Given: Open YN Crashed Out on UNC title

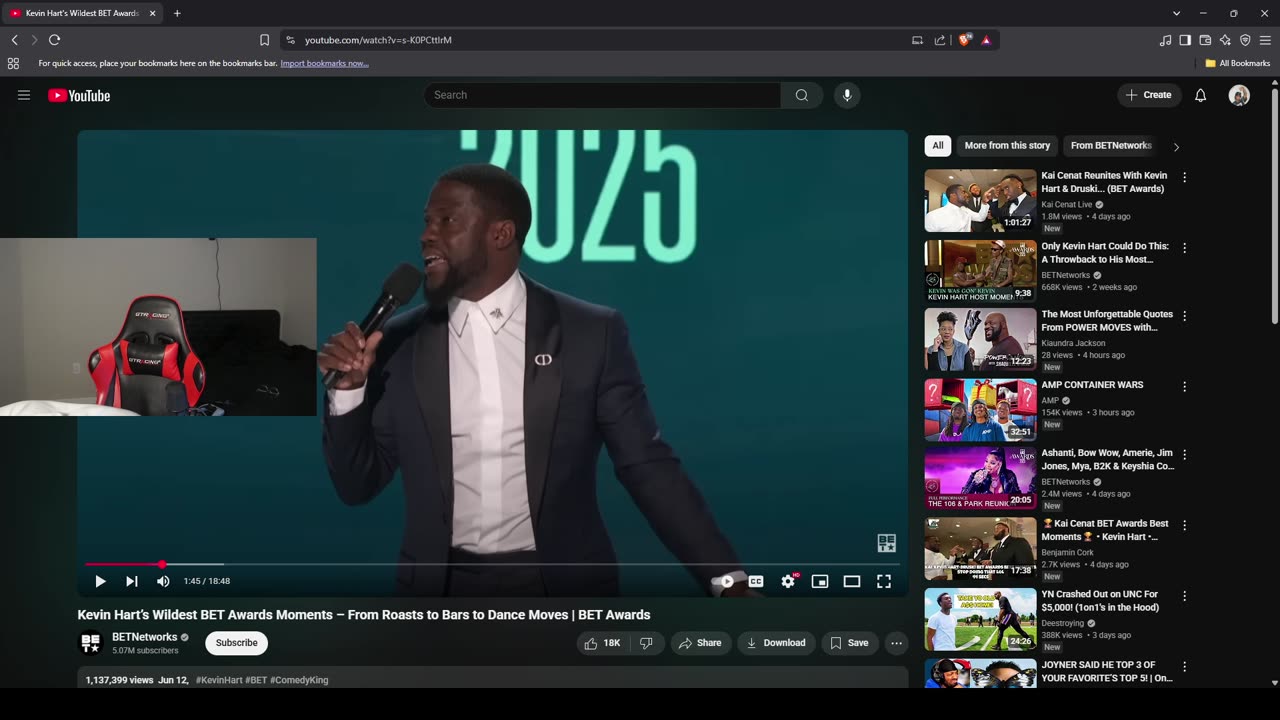Looking at the screenshot, I should coord(1100,601).
